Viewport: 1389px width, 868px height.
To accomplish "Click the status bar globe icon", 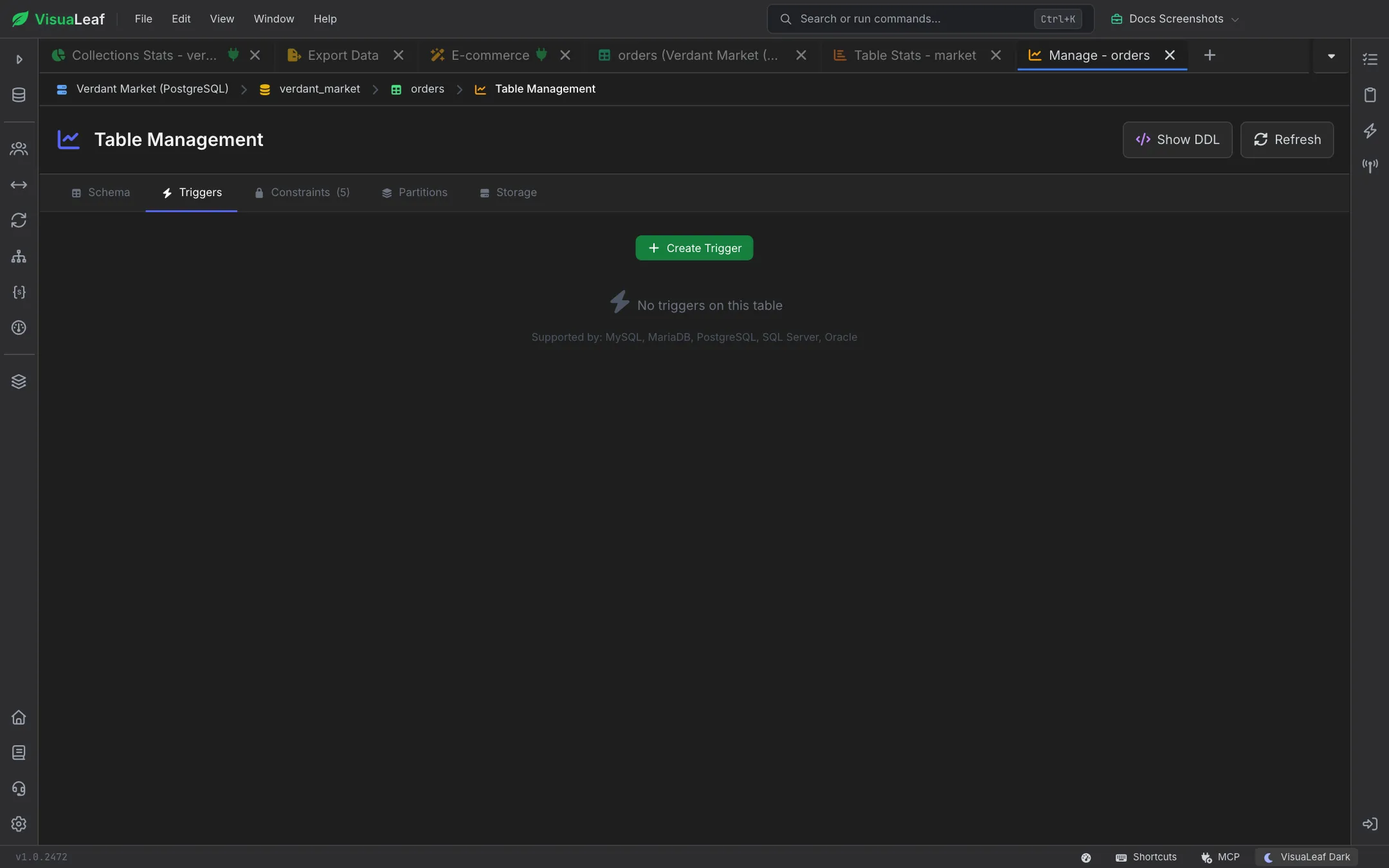I will 1086,858.
